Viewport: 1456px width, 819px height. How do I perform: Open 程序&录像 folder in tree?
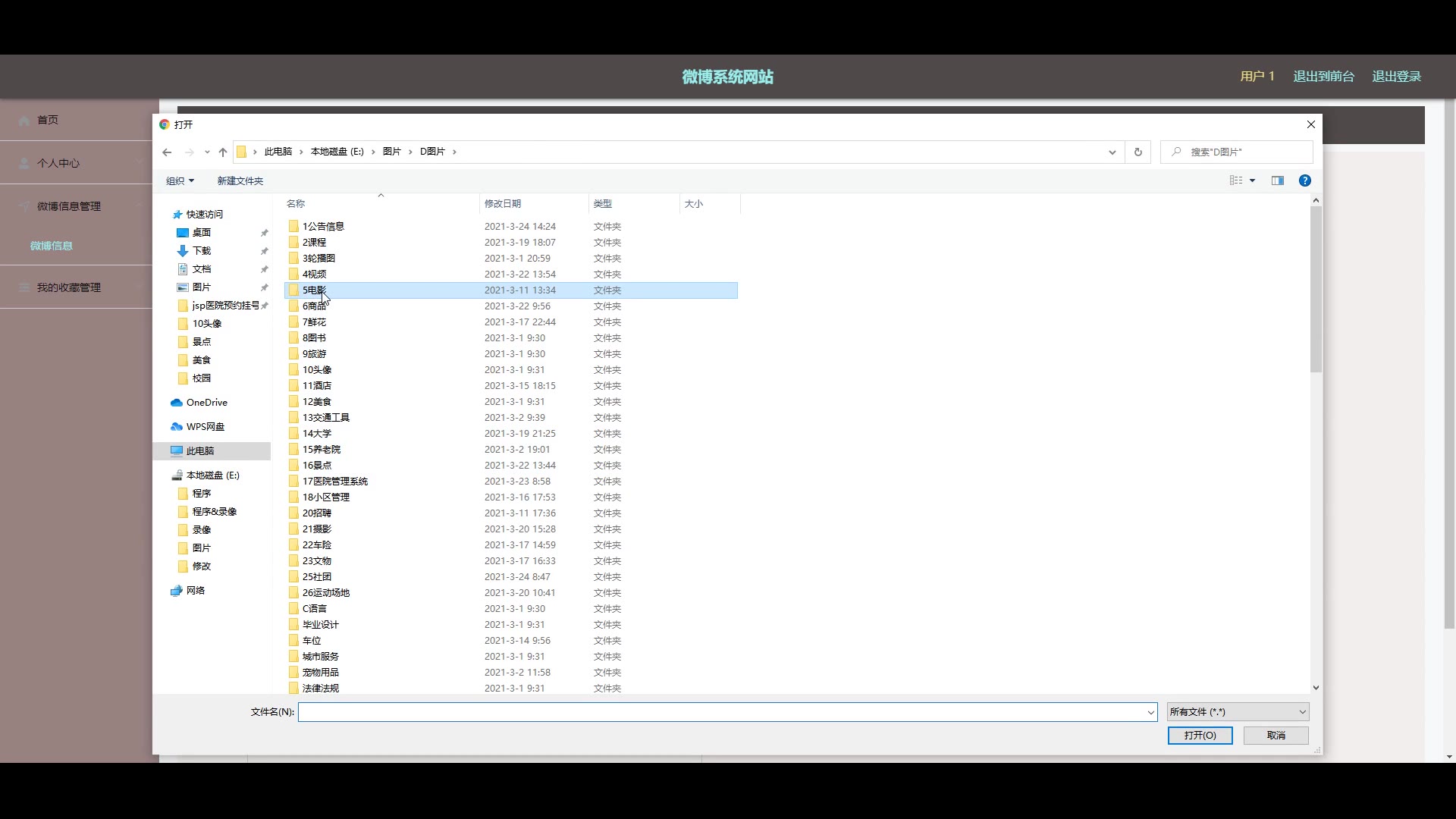coord(214,512)
